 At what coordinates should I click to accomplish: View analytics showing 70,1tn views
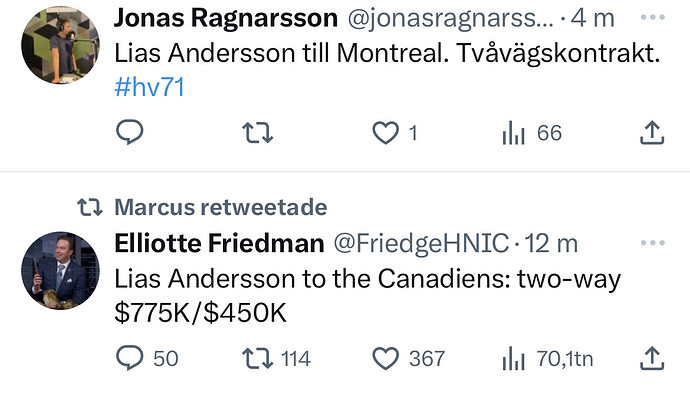(x=547, y=359)
